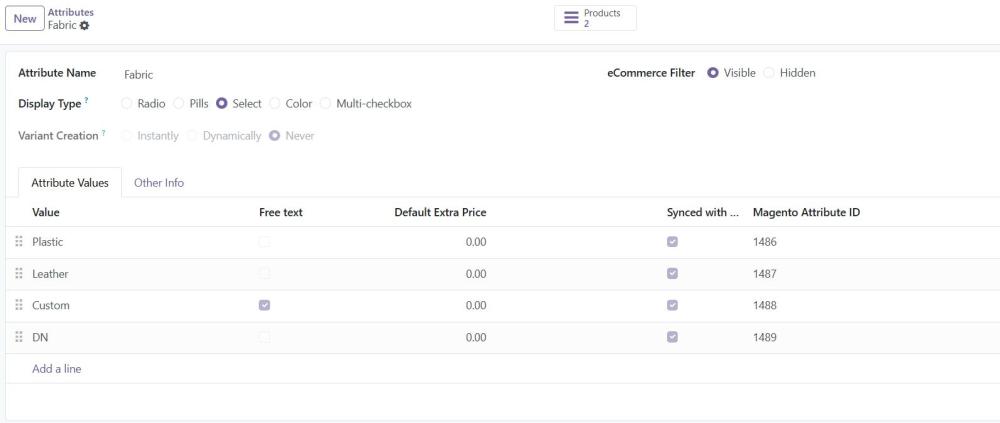This screenshot has width=1000, height=423.
Task: Click Add a line link
Action: [57, 369]
